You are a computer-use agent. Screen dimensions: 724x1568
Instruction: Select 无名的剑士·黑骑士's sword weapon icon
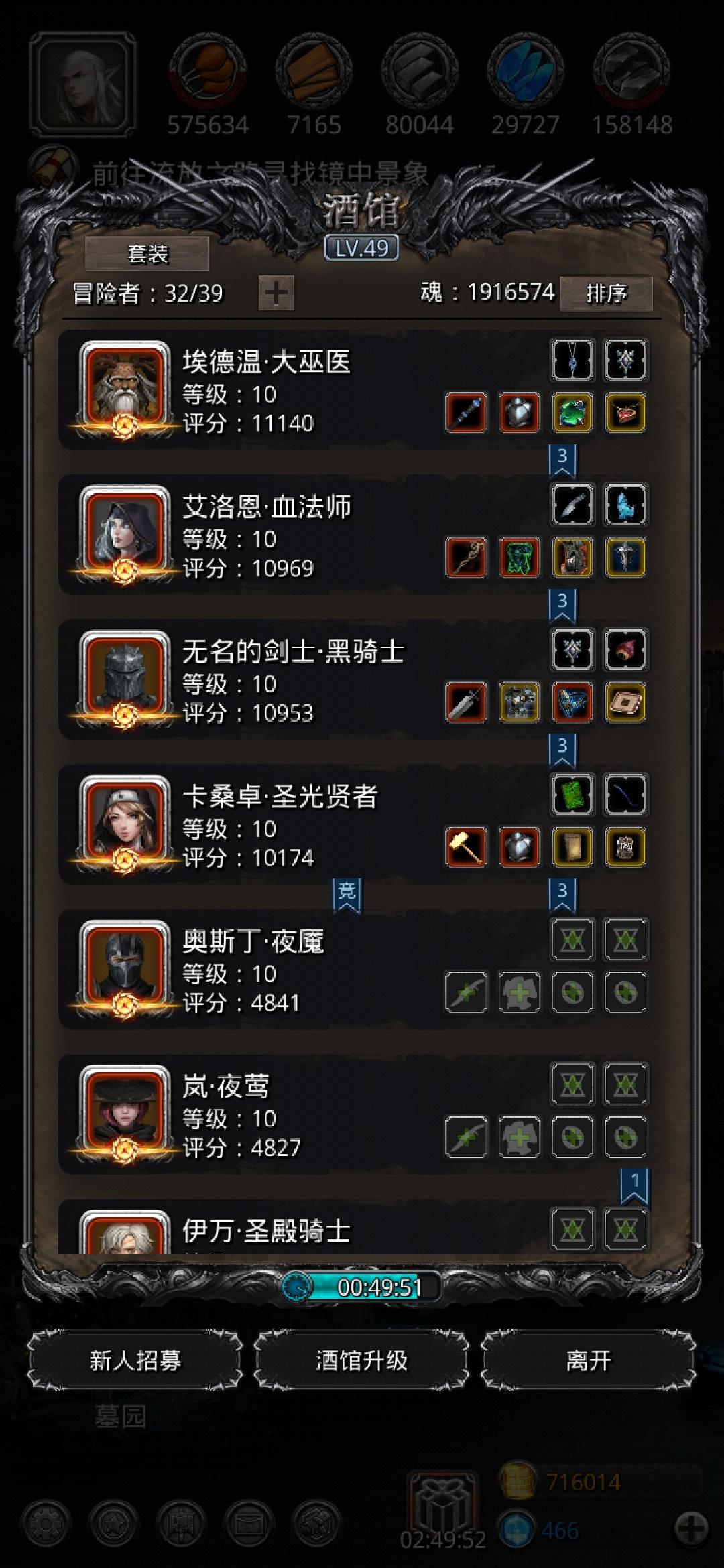point(466,702)
